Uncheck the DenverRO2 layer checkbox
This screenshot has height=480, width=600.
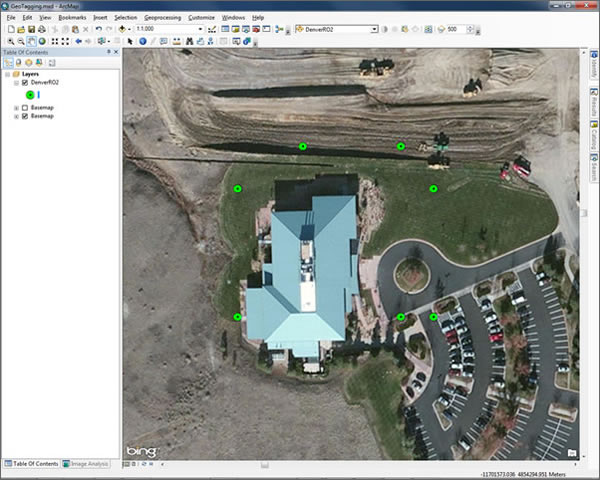pos(25,82)
